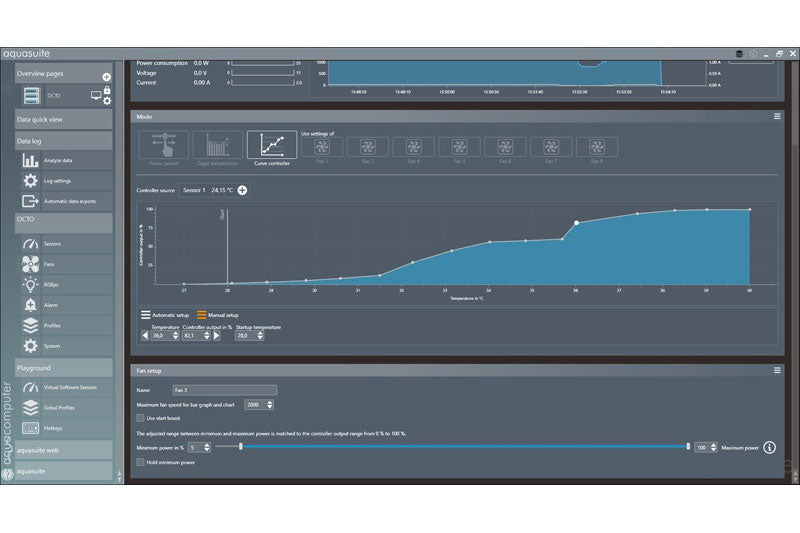Open the Alarm settings page

point(51,304)
